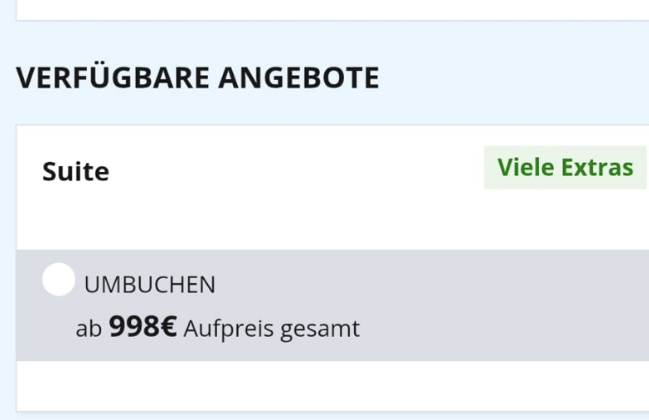Click the white Suite offer card header
Viewport: 649px width, 420px height.
click(332, 187)
